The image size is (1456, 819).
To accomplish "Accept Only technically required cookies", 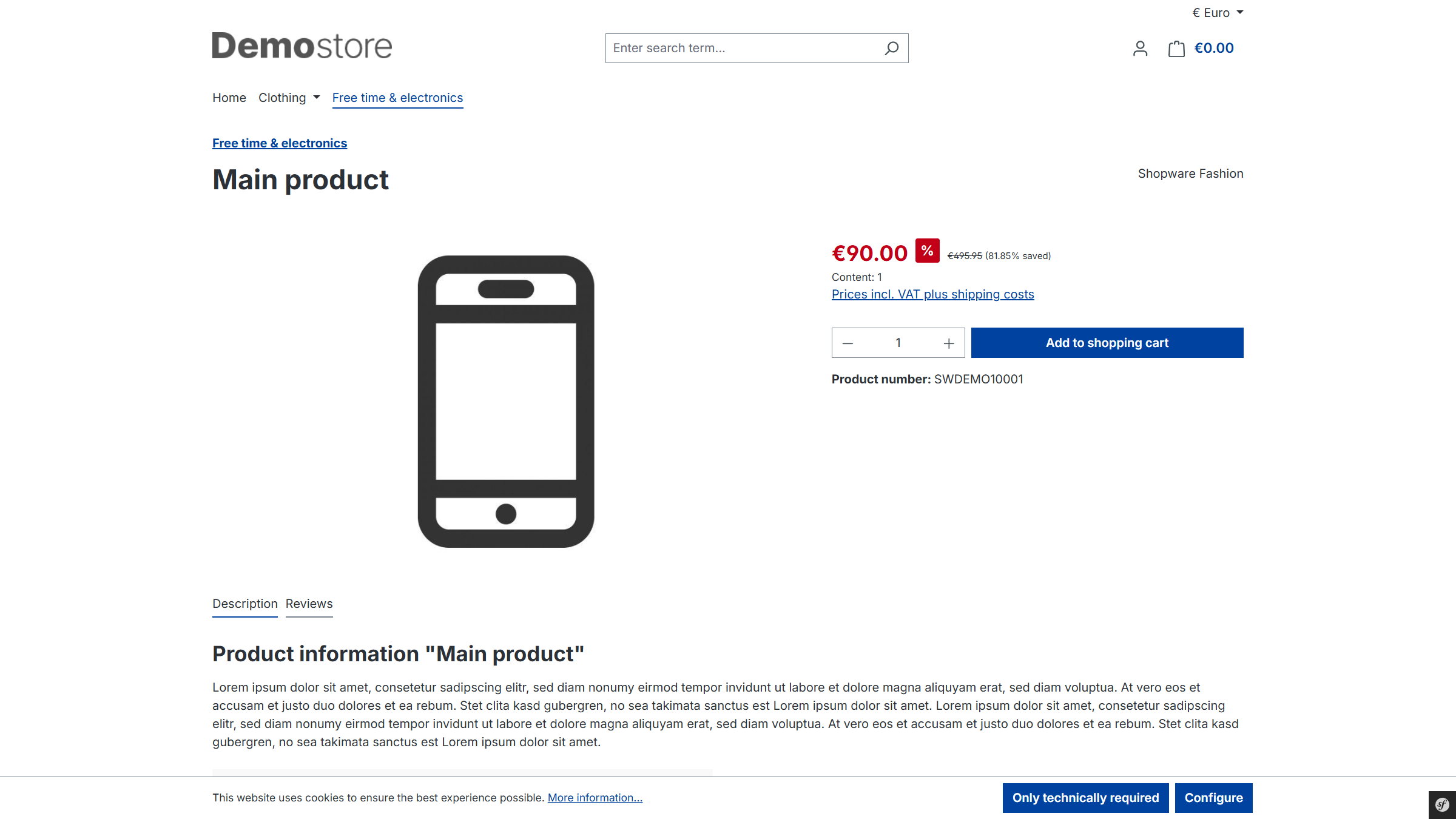I will 1085,798.
